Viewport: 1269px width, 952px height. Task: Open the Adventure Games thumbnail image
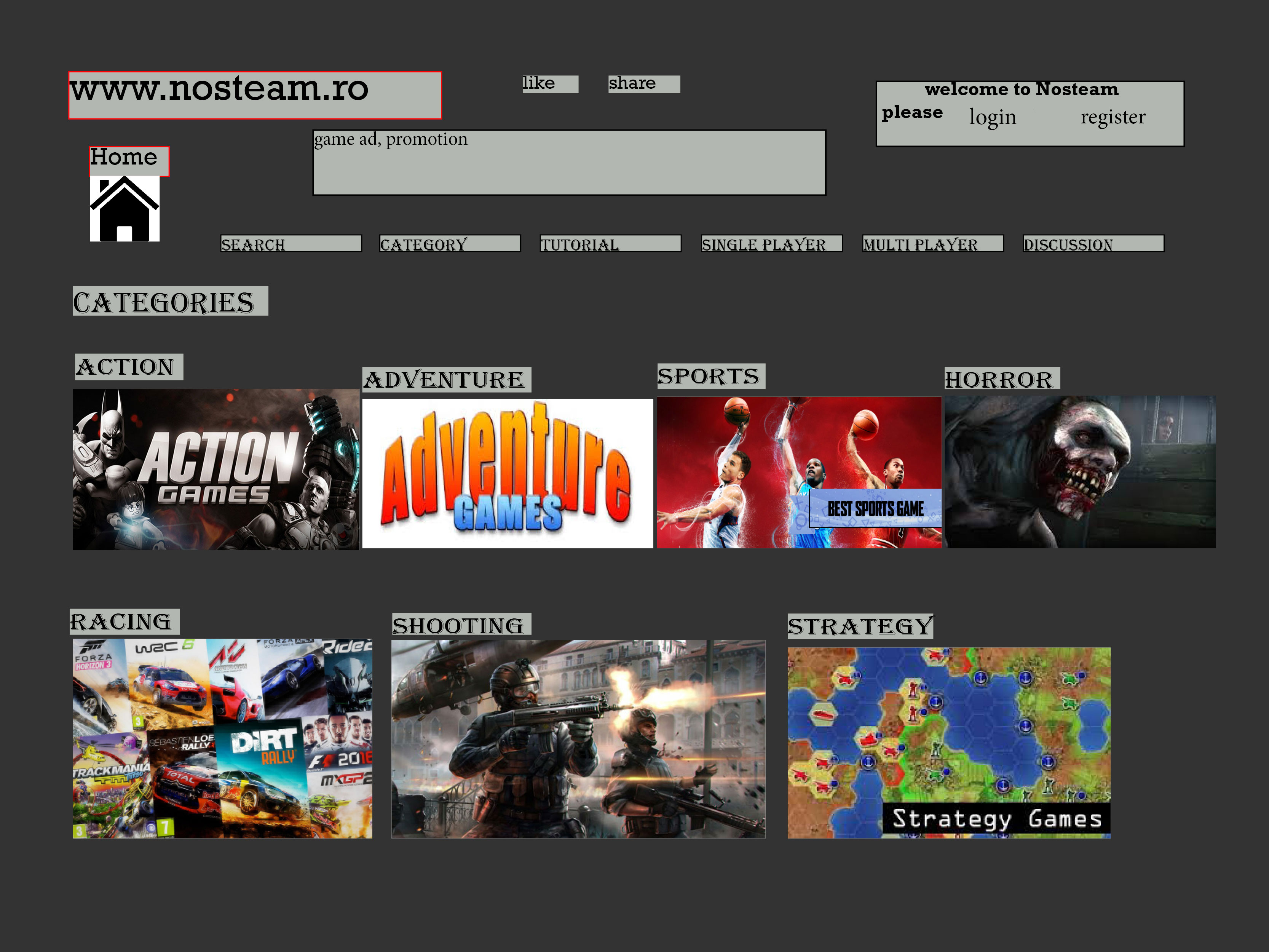508,473
